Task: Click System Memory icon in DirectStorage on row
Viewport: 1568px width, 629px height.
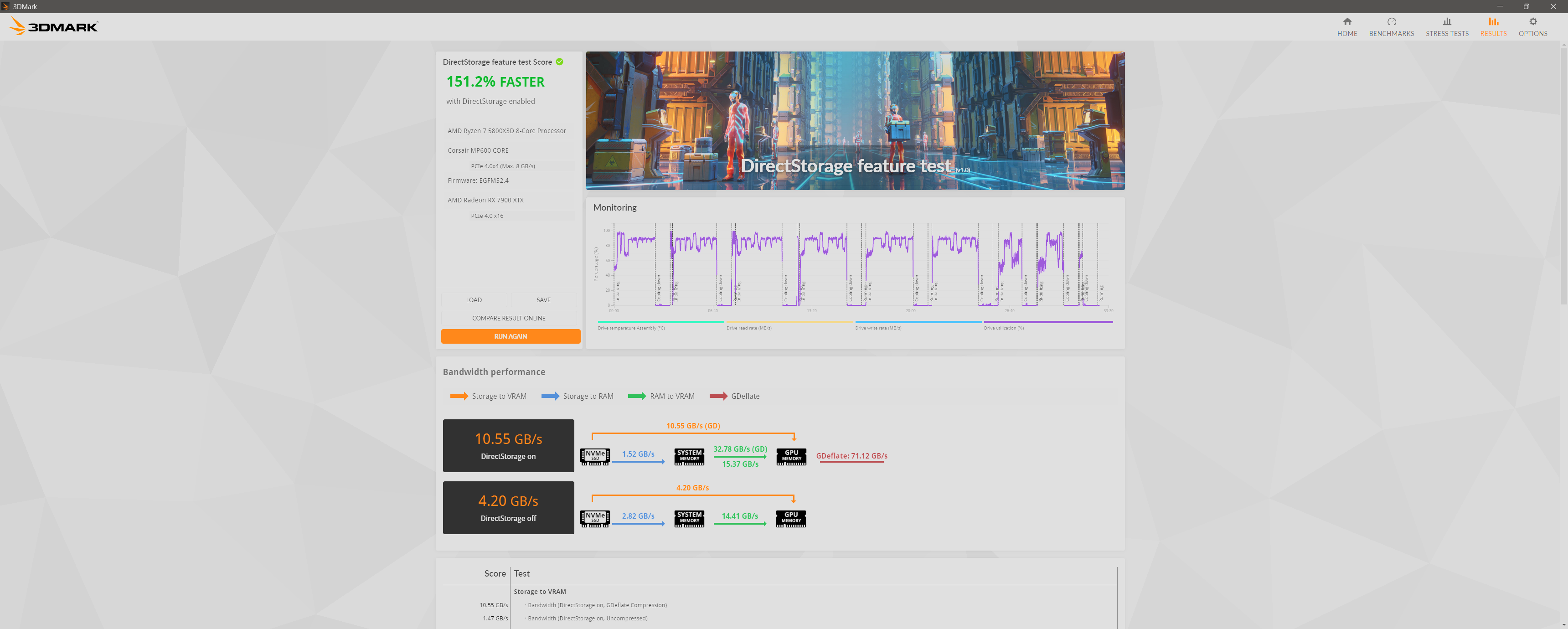Action: tap(689, 457)
